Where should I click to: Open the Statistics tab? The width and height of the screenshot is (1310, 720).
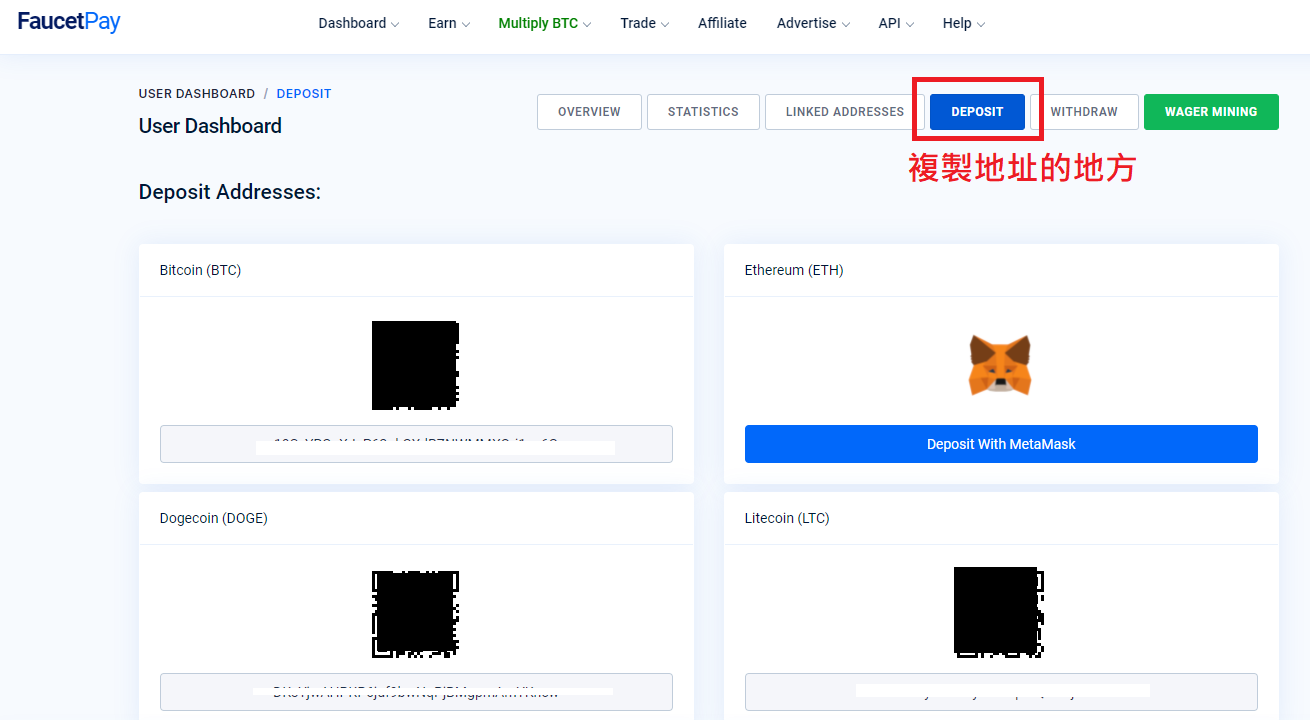(703, 112)
